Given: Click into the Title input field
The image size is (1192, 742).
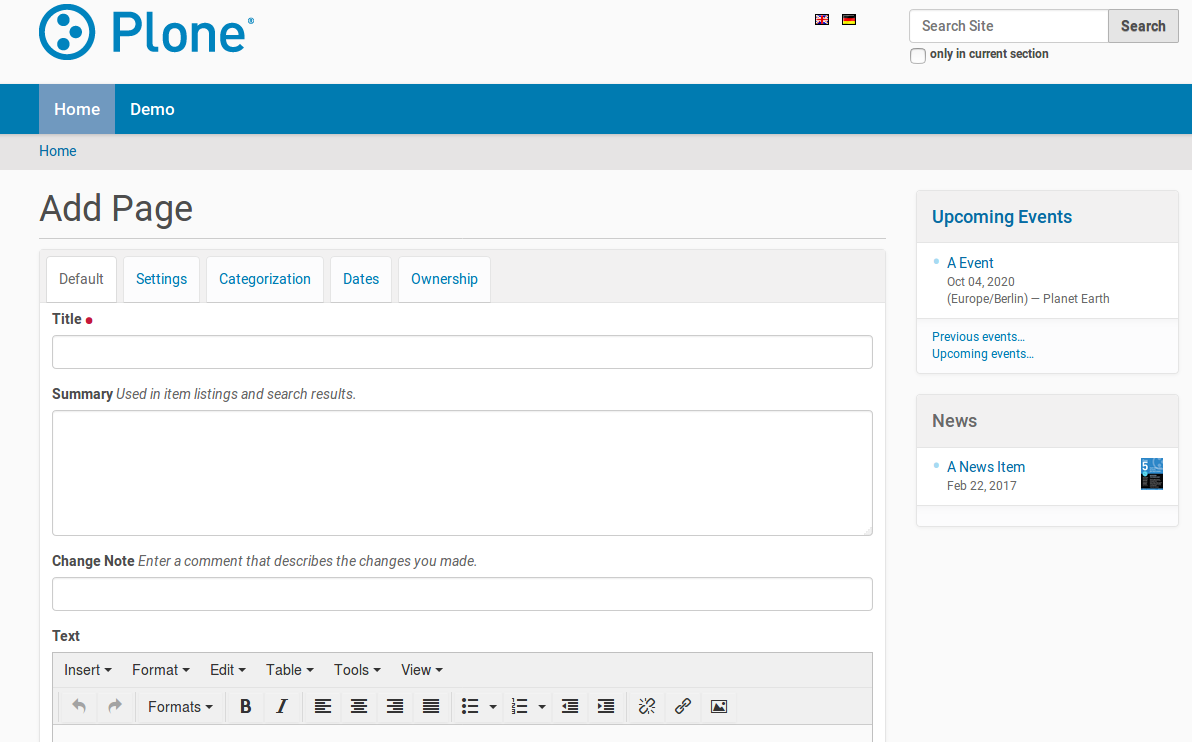Looking at the screenshot, I should [x=462, y=352].
